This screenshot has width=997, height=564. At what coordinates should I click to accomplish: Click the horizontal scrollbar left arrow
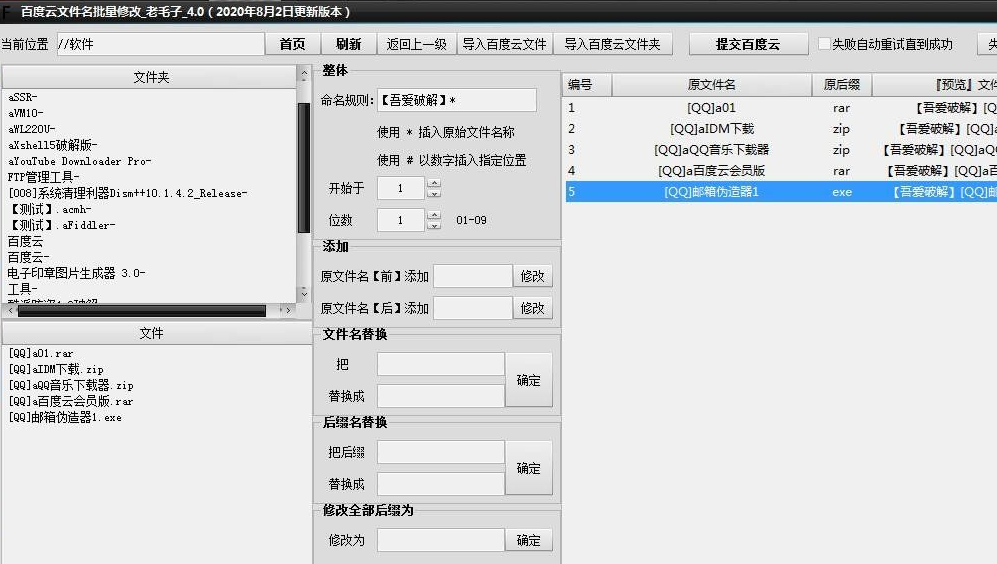[x=11, y=310]
